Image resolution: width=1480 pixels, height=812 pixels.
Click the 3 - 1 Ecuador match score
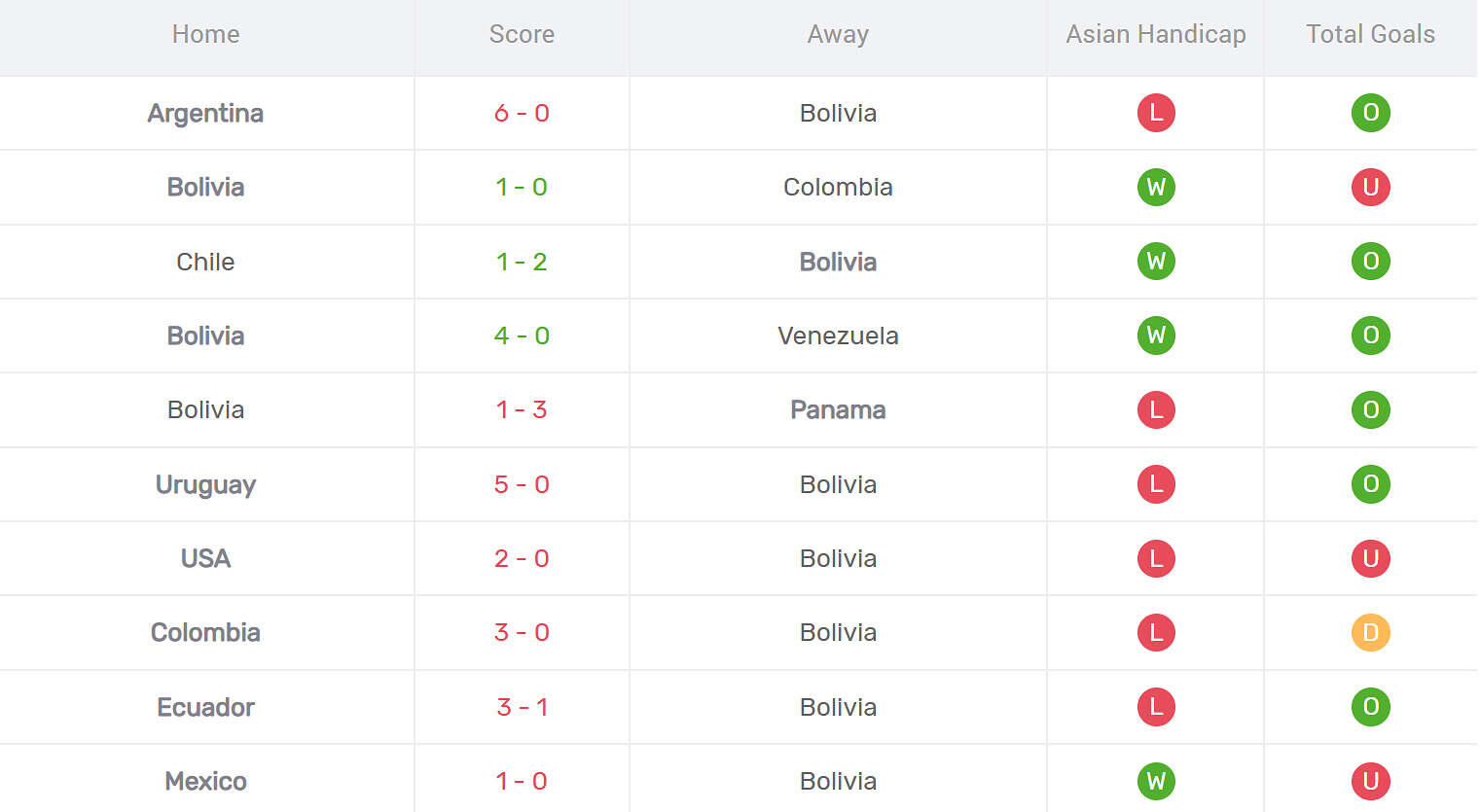[x=522, y=707]
